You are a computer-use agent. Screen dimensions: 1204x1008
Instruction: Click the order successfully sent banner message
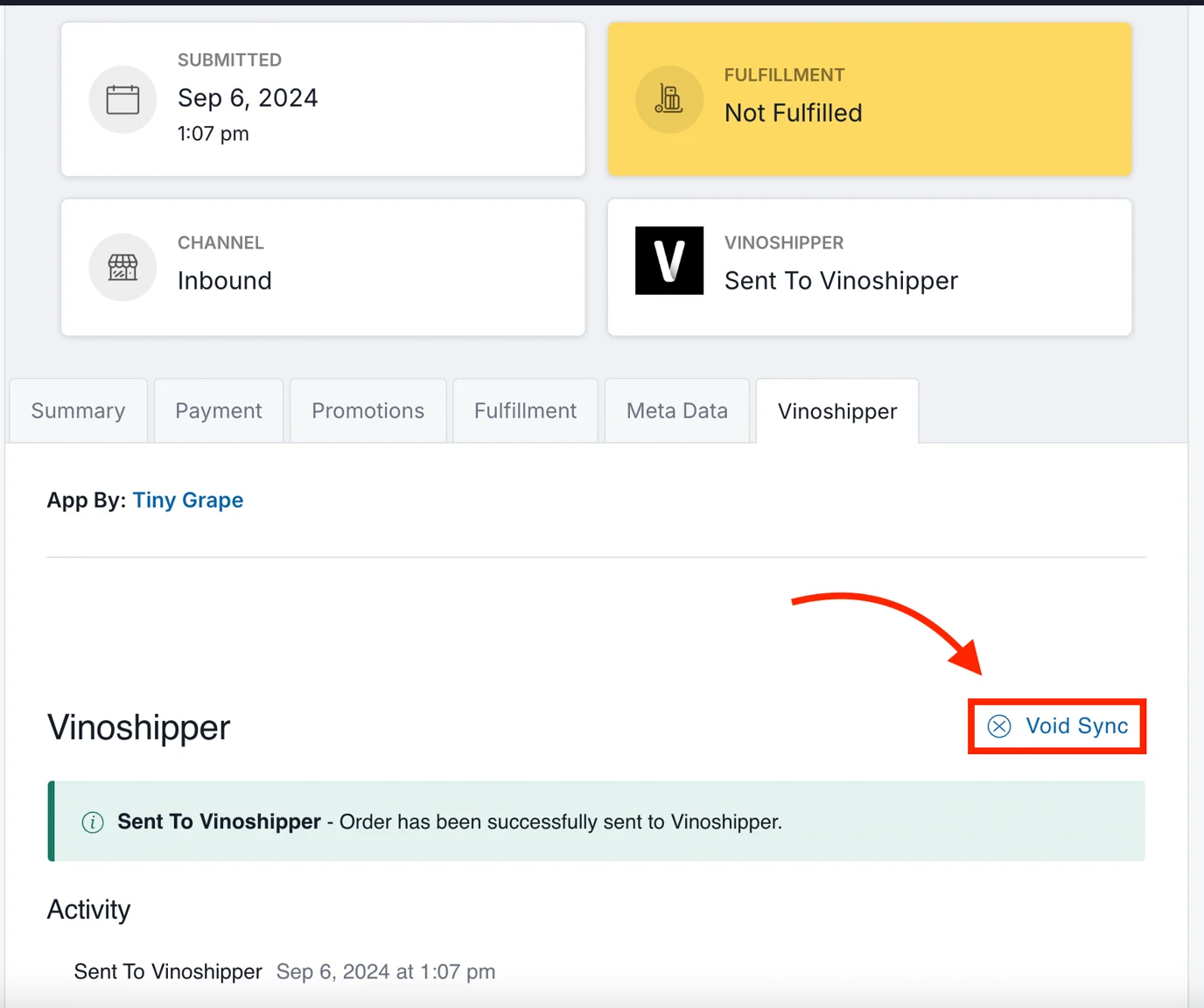(x=560, y=822)
